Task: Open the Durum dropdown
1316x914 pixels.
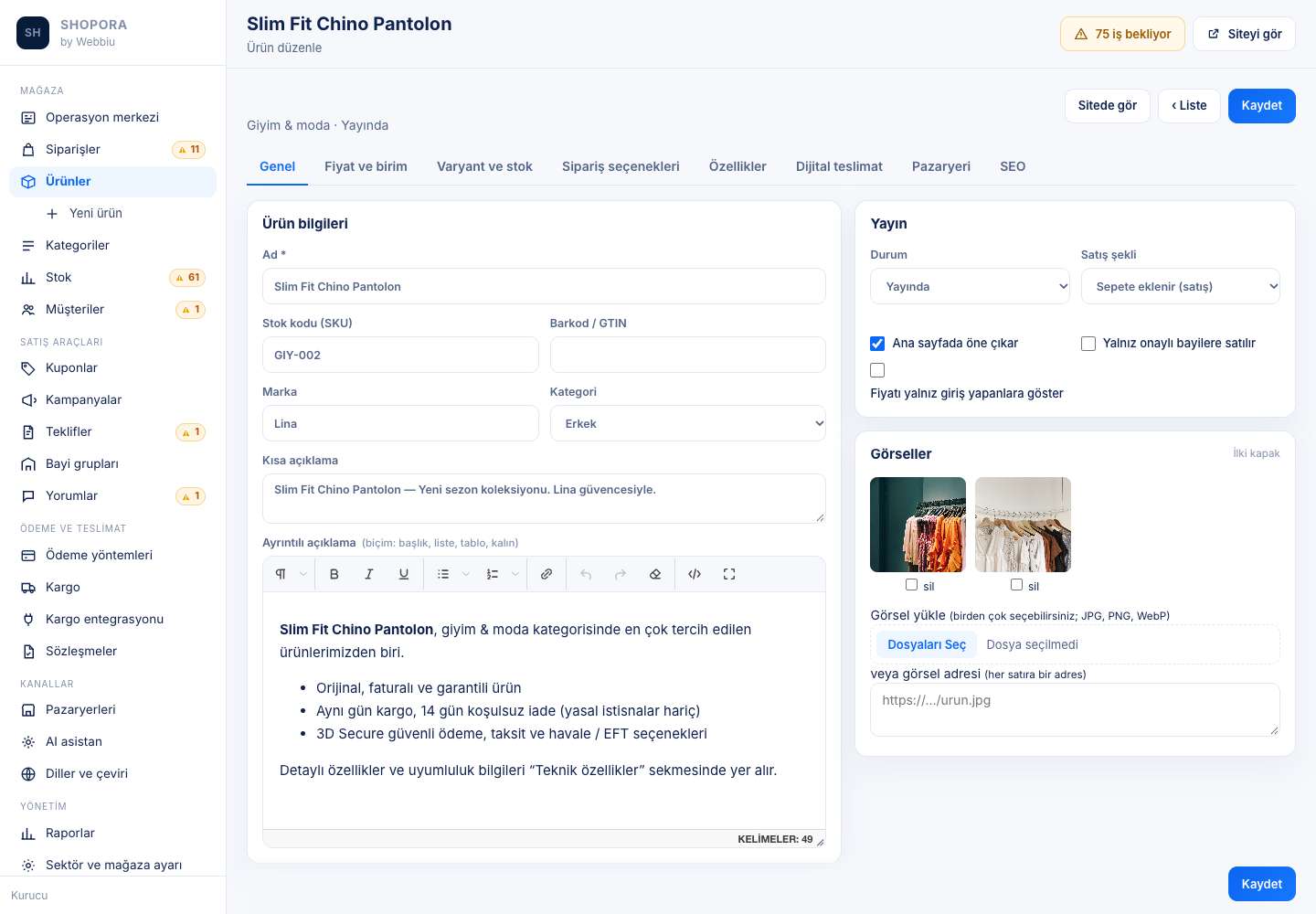Action: coord(970,286)
